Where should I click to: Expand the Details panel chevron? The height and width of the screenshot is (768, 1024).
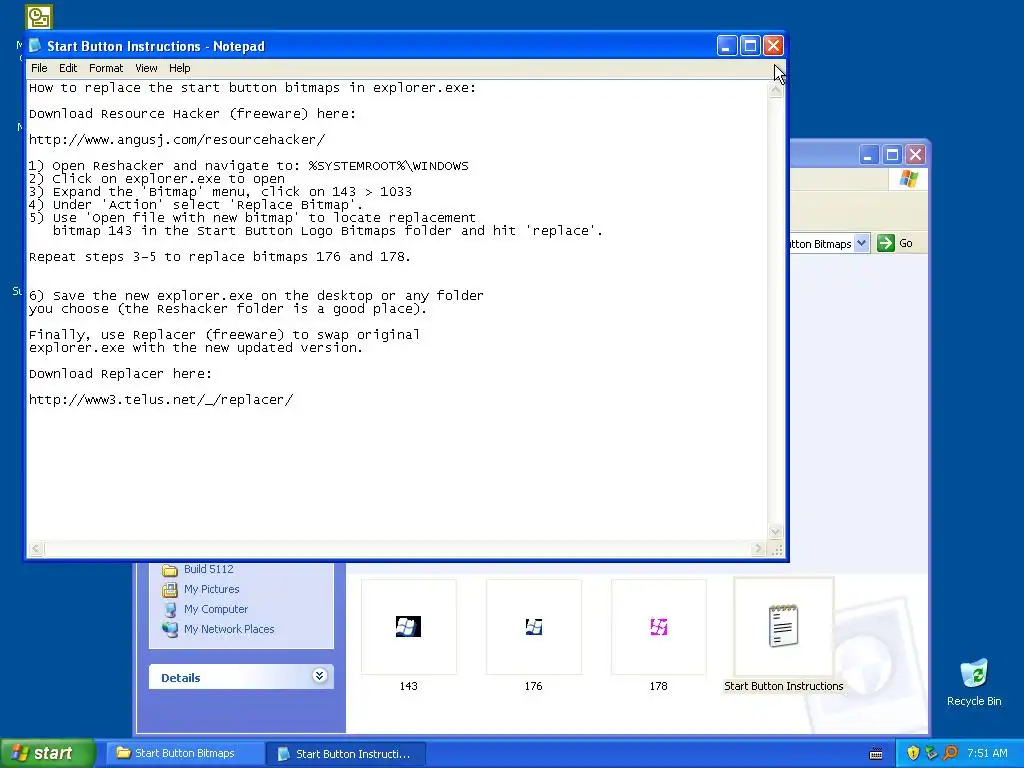click(319, 675)
